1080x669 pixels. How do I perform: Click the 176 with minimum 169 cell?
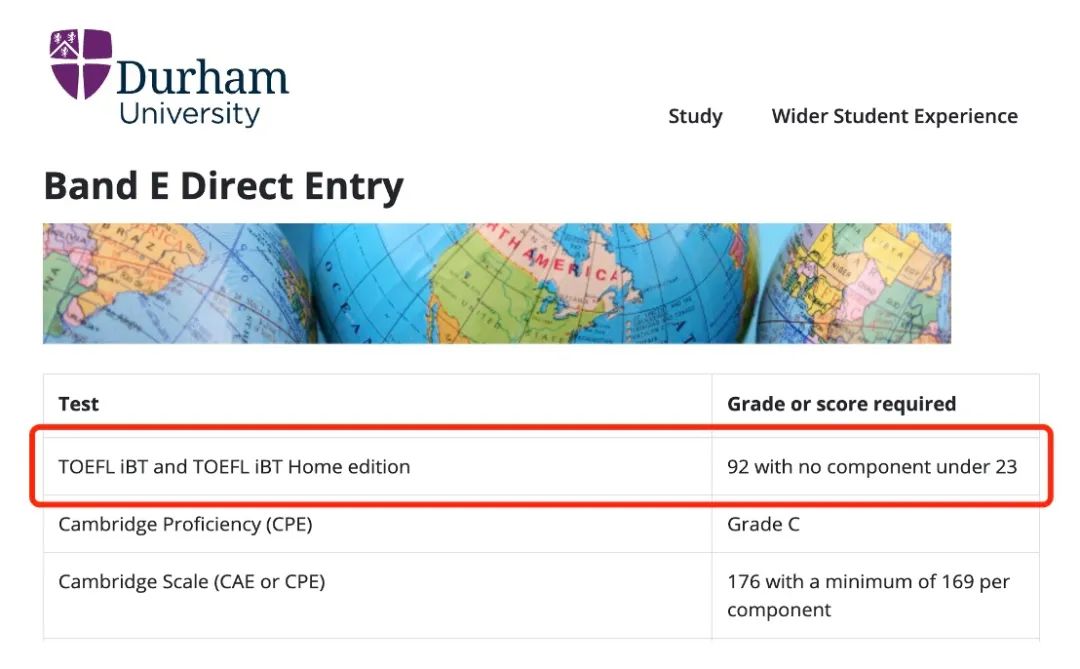click(x=875, y=596)
